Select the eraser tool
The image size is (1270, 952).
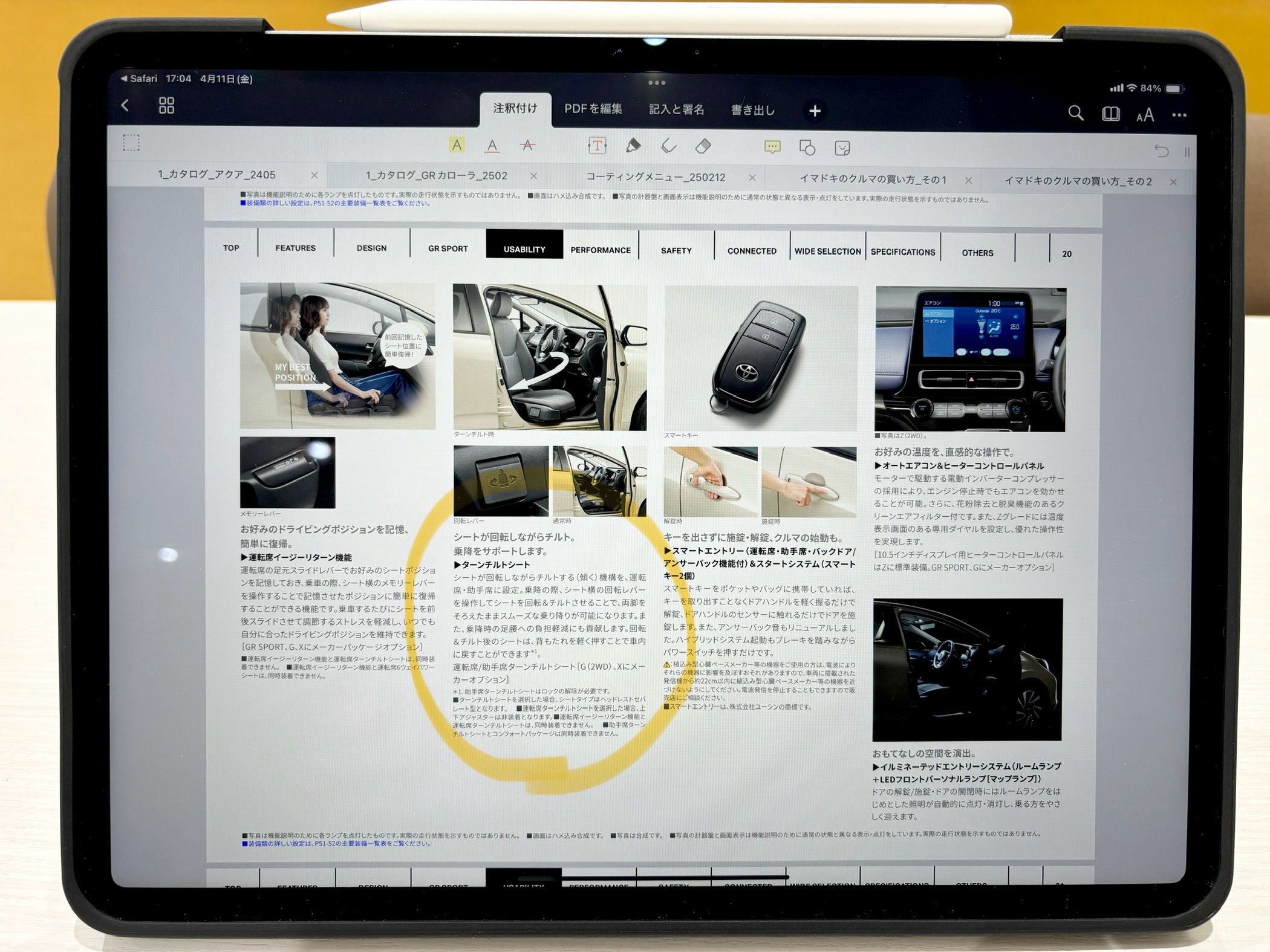[703, 146]
